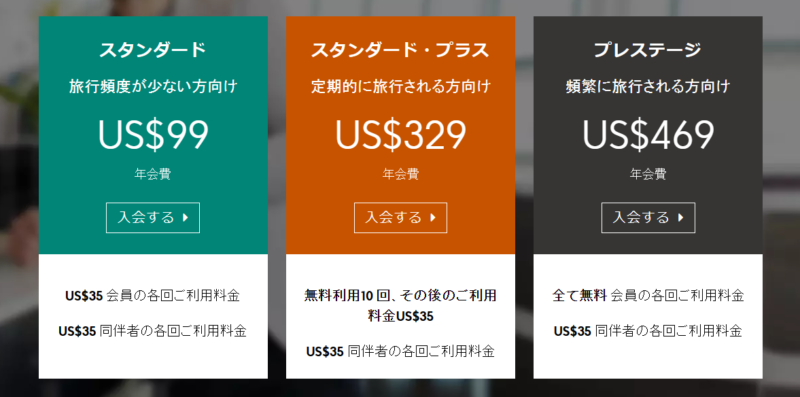Click the arrow icon in the orange card's join button
Viewport: 800px width, 397px height.
433,218
